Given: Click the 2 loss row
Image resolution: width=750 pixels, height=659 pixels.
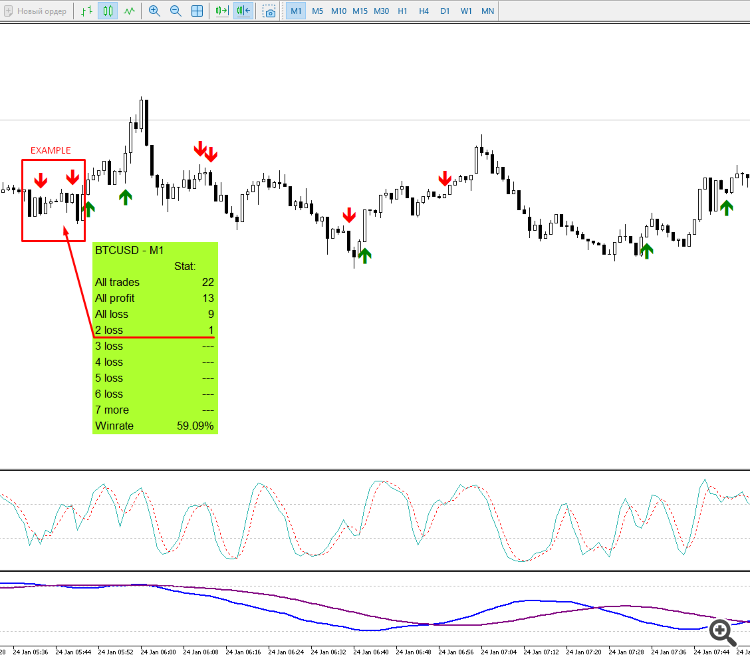Looking at the screenshot, I should pos(154,330).
